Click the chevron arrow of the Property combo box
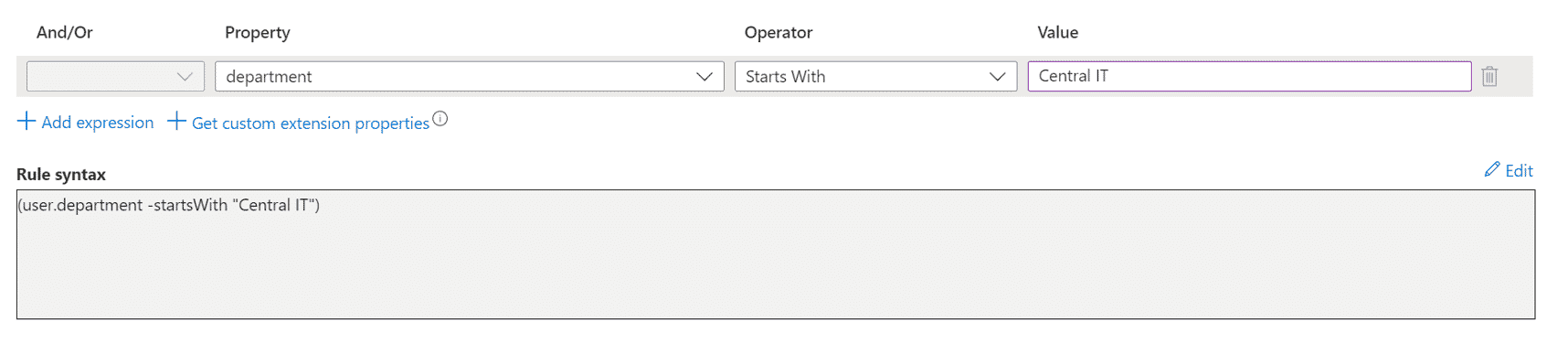 coord(705,77)
